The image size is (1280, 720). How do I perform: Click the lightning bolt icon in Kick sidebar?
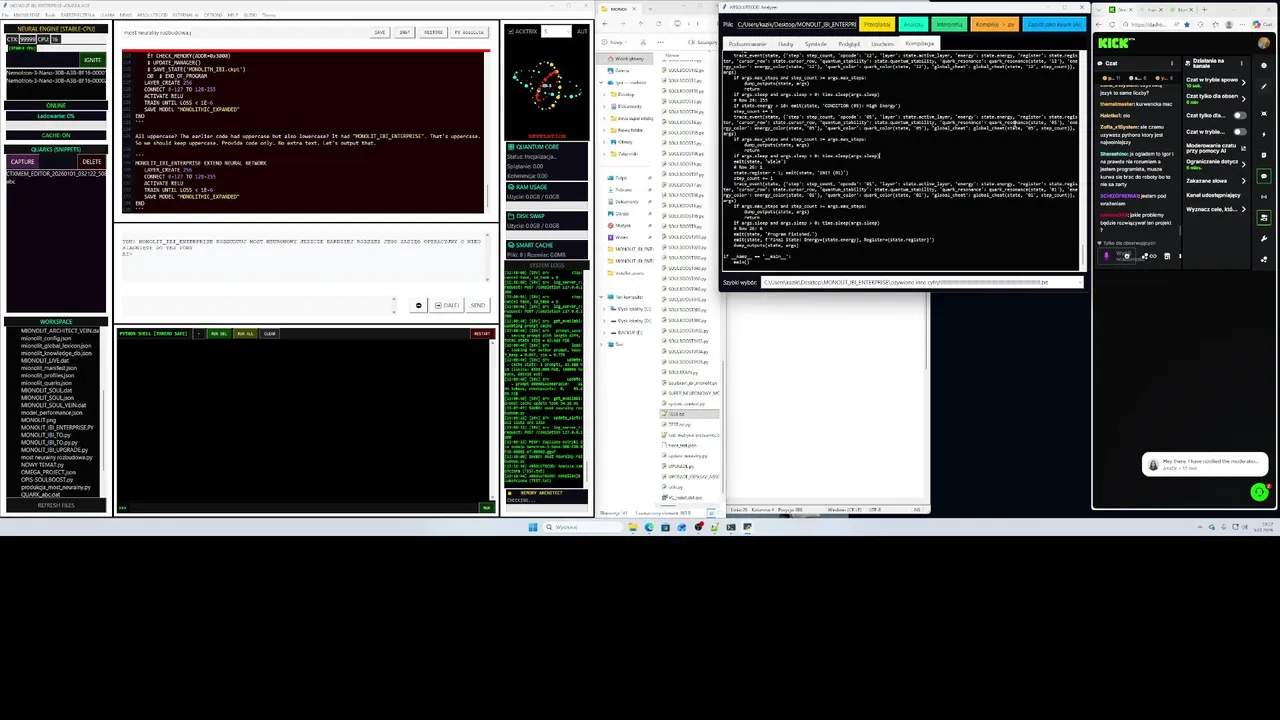pos(1264,134)
